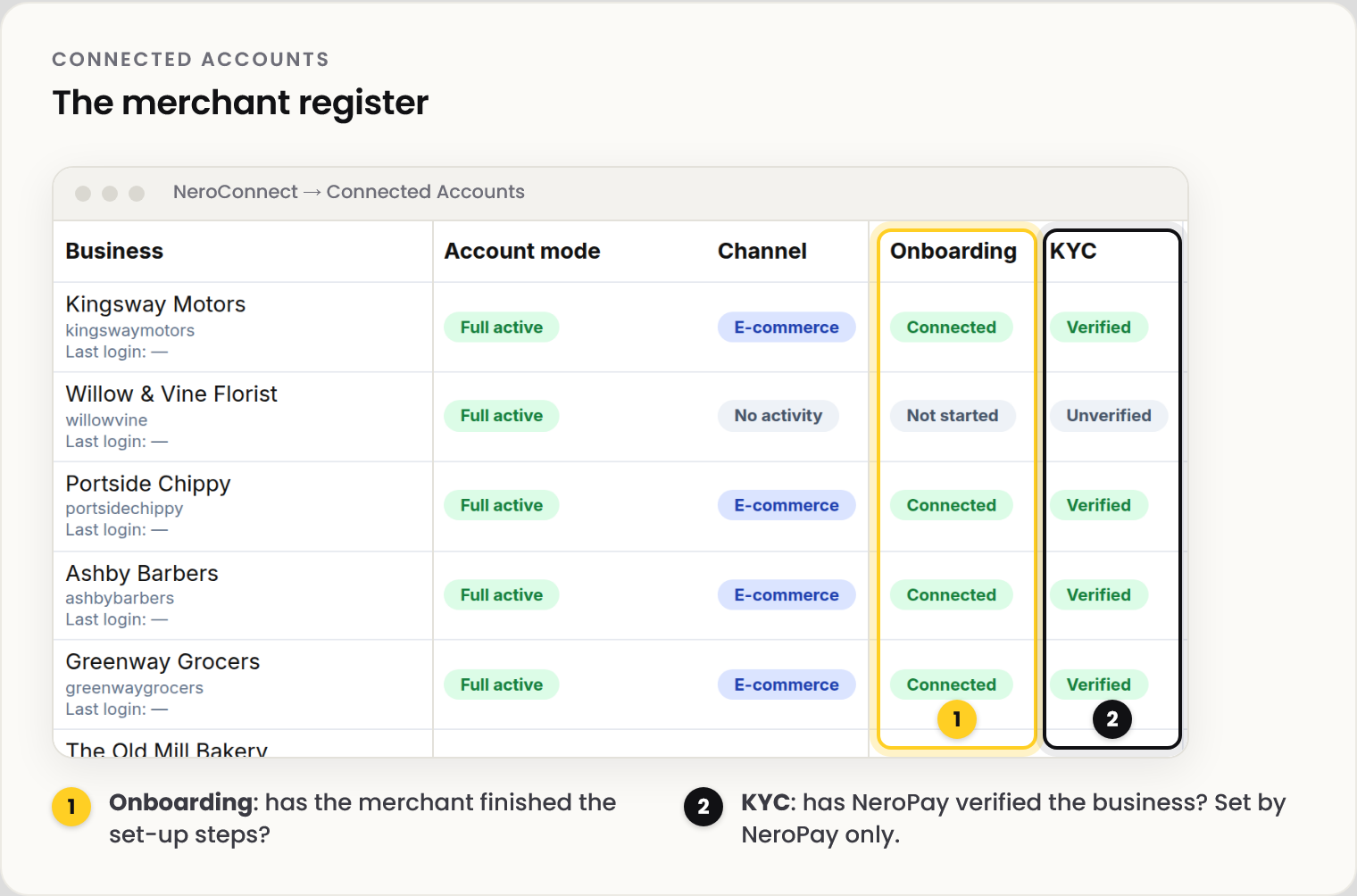1357x896 pixels.
Task: Open the Kingsway Motors business name
Action: click(x=155, y=304)
